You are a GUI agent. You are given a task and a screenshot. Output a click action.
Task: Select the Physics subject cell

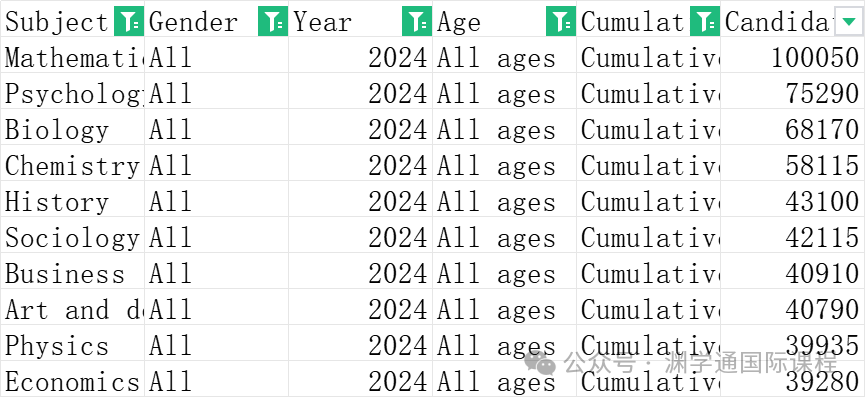coord(73,342)
